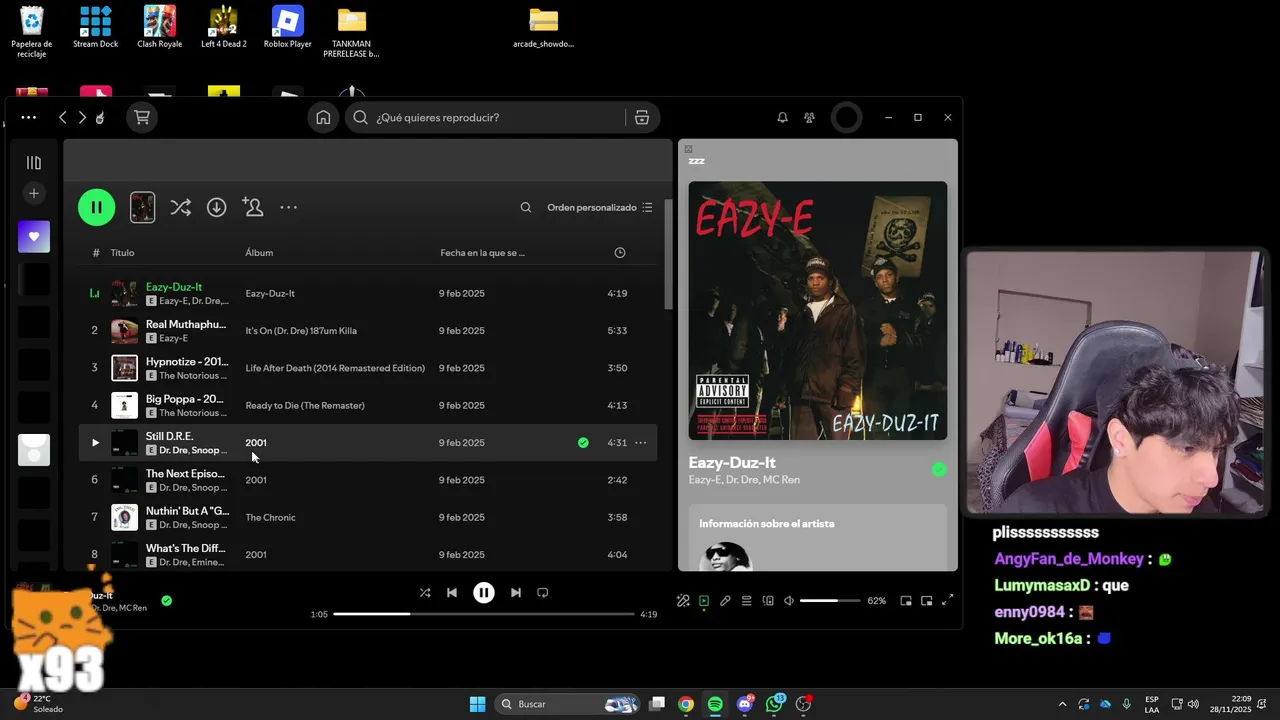The image size is (1280, 720).
Task: Toggle liked checkmark in bottom player bar
Action: [x=166, y=600]
